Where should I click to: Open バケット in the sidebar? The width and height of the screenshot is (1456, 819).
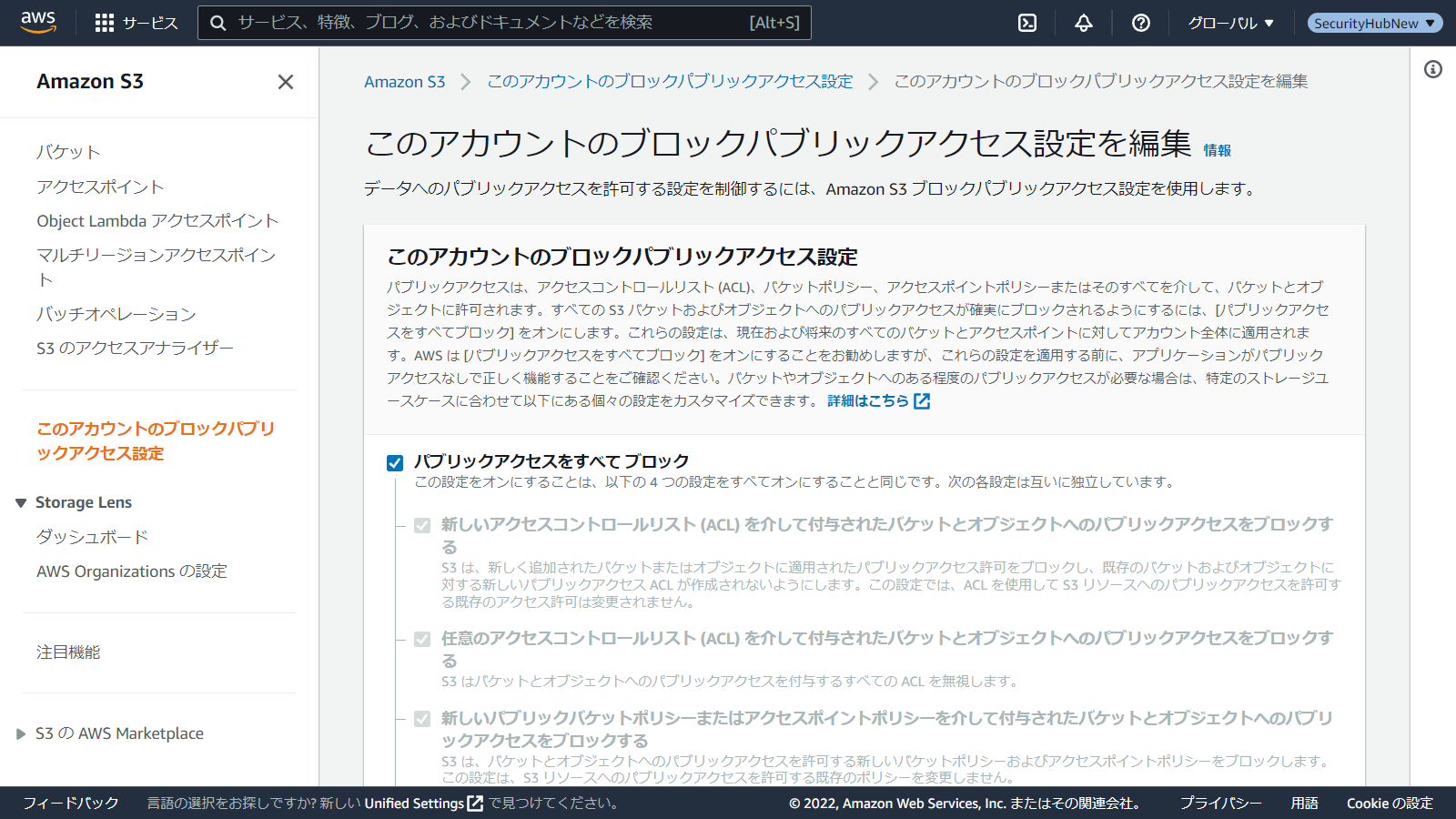(x=68, y=152)
